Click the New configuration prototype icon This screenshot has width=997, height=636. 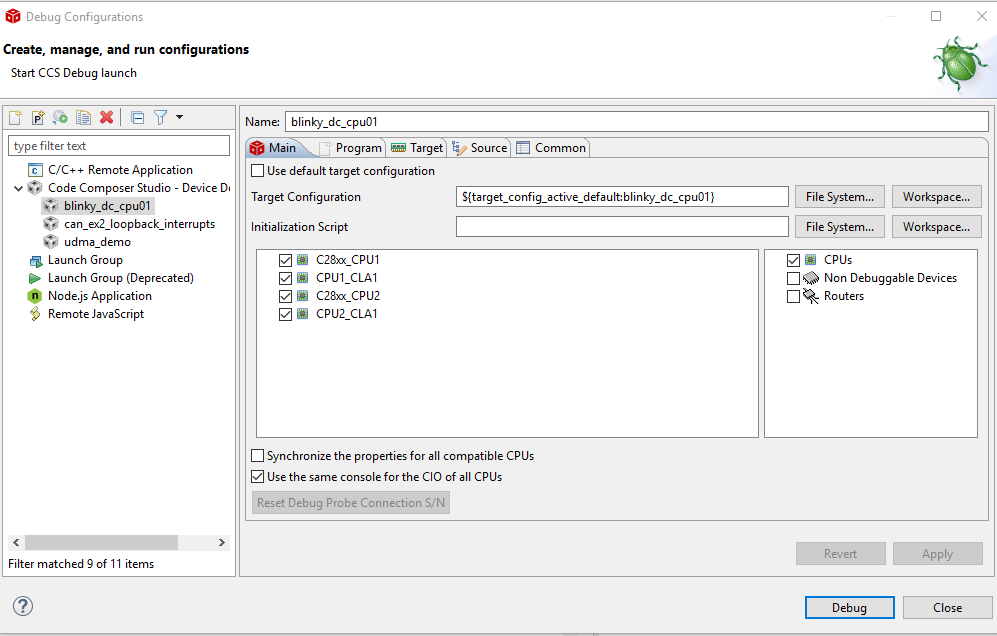38,118
